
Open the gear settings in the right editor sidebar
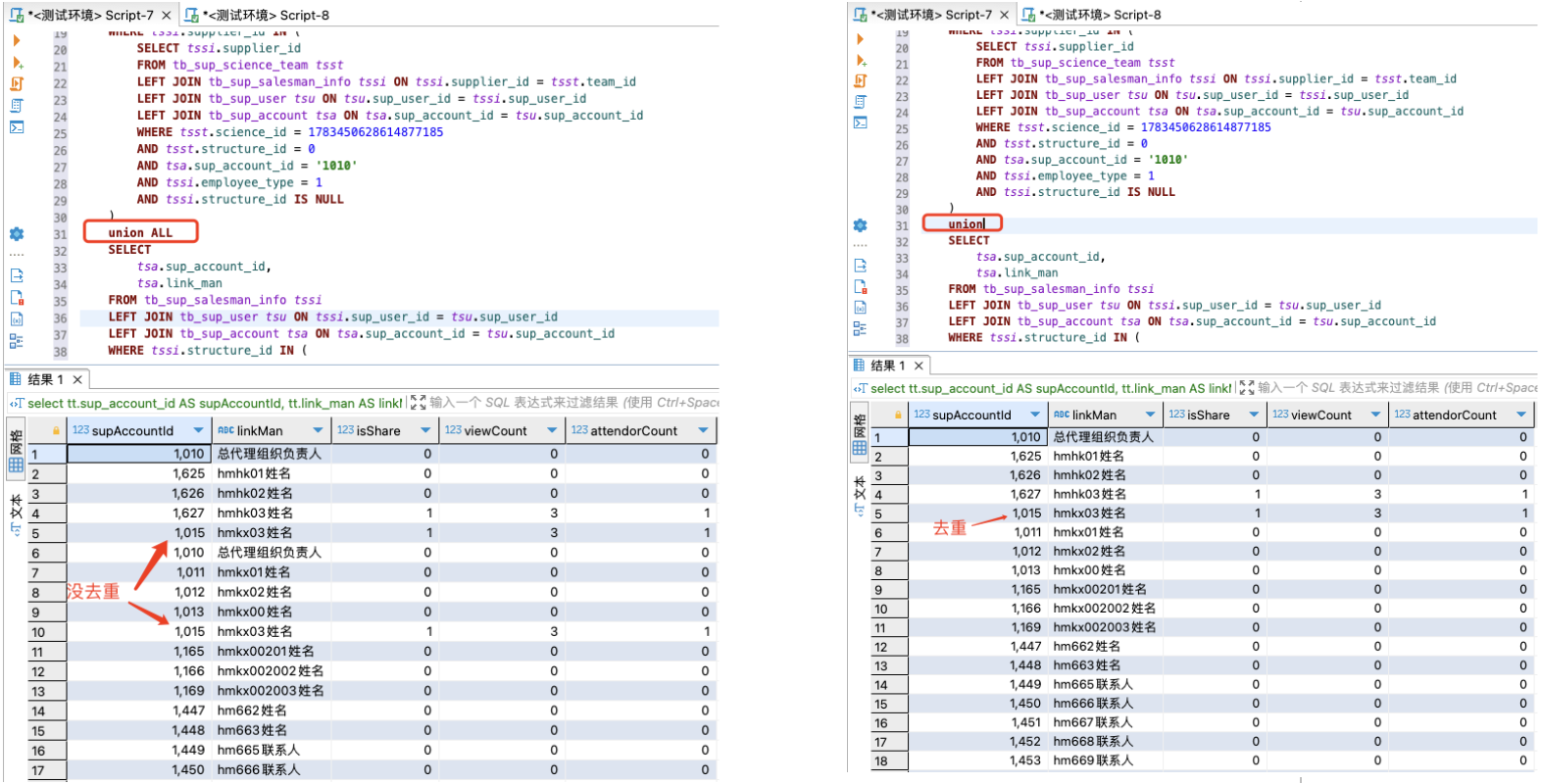pos(860,225)
